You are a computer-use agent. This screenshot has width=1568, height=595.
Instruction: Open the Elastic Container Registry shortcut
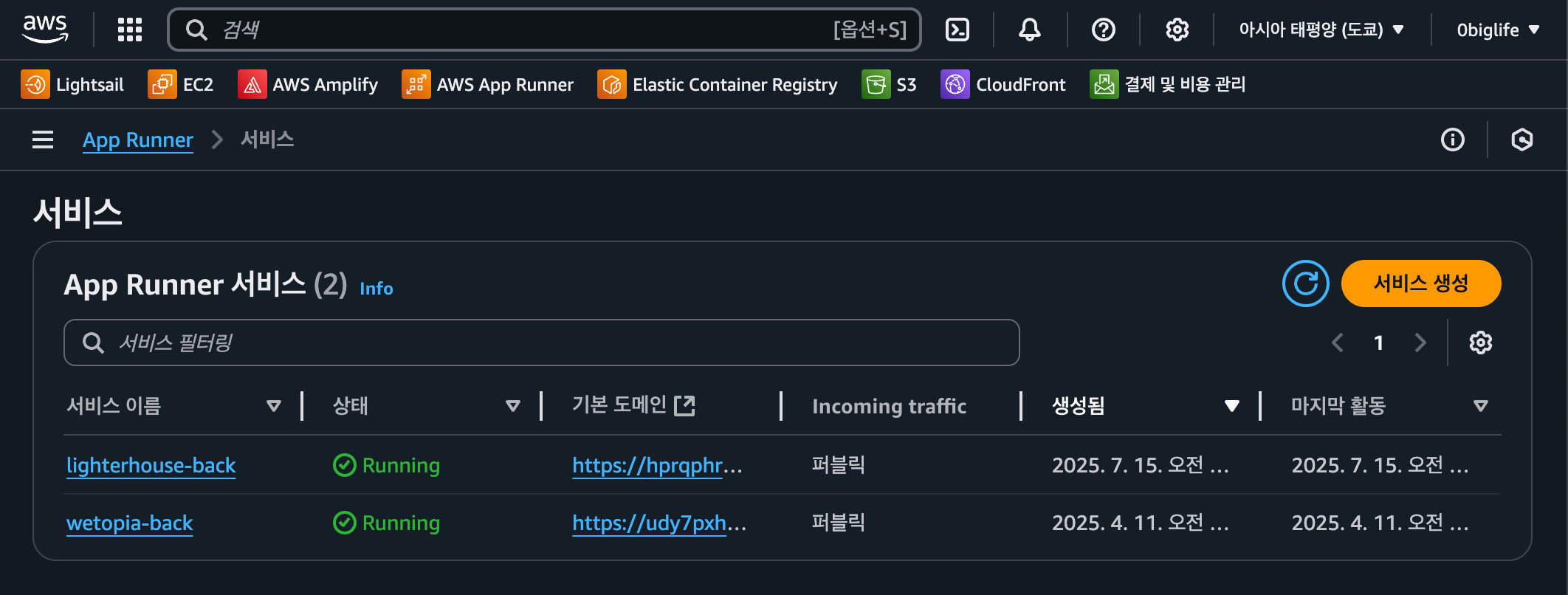(x=718, y=84)
